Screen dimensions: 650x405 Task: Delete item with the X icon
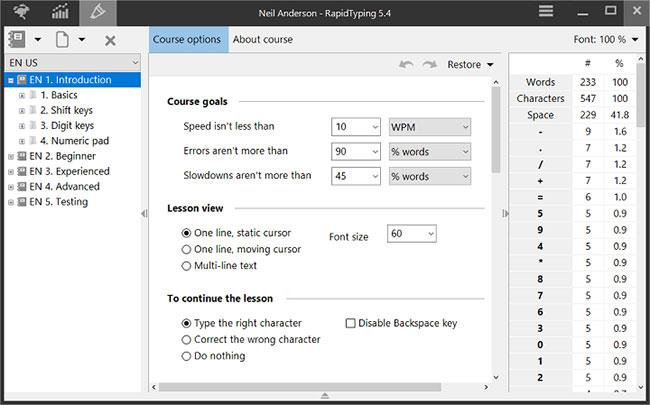click(110, 40)
